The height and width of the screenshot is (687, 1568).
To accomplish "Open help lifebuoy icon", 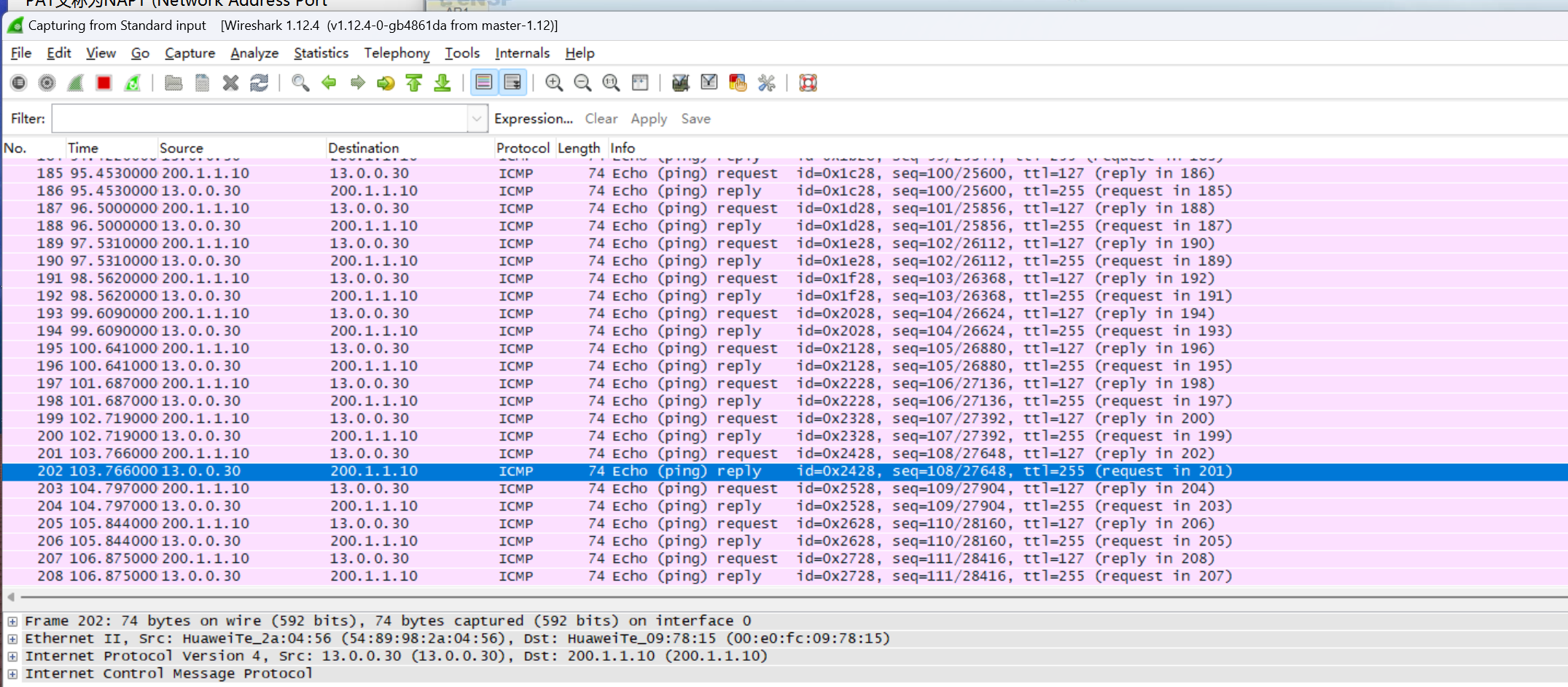I will [x=808, y=83].
